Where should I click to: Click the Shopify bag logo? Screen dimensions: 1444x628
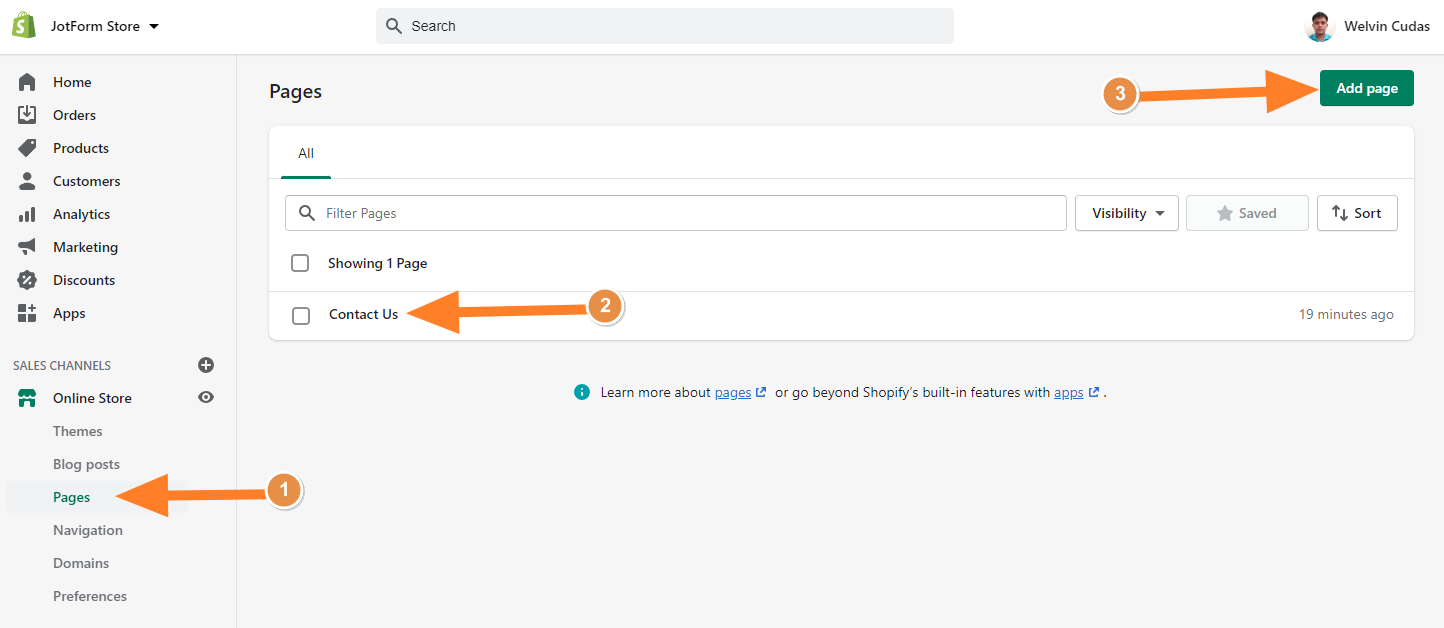coord(24,26)
